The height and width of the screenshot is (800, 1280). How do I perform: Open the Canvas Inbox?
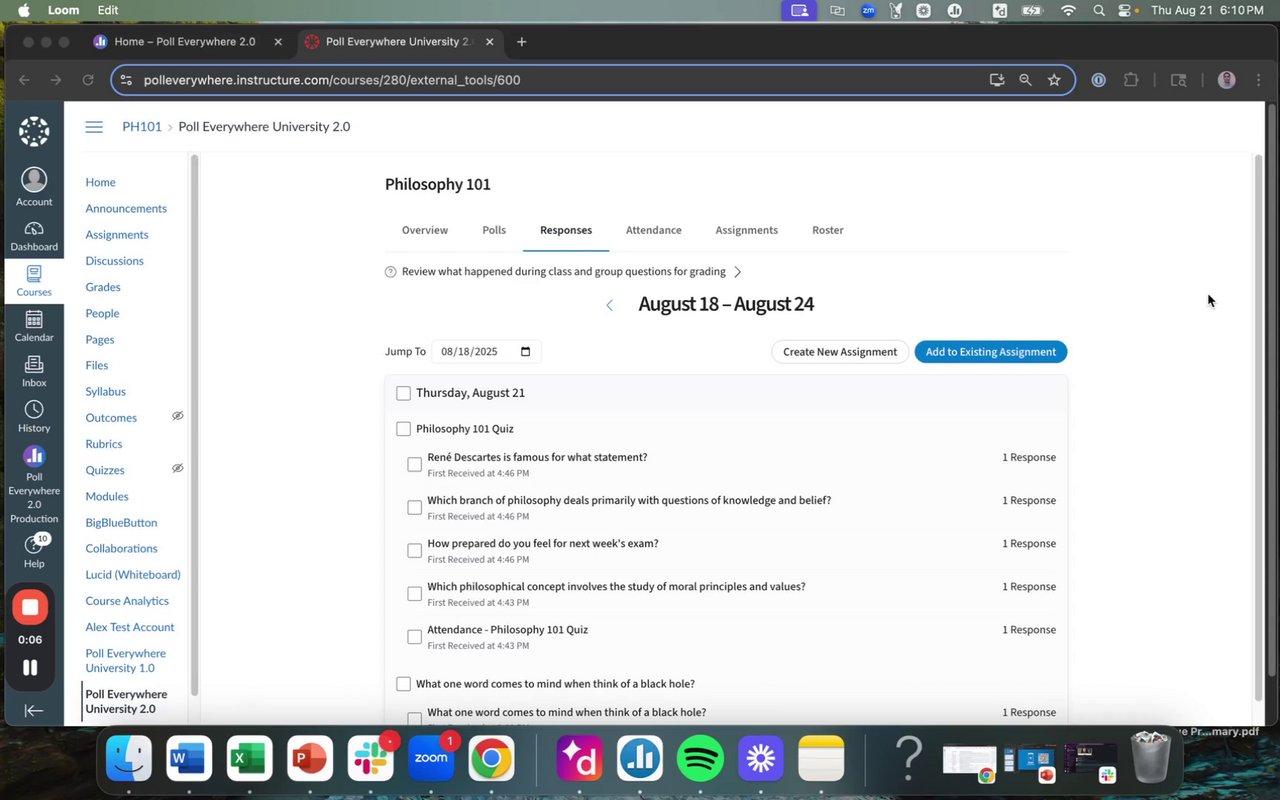(34, 371)
